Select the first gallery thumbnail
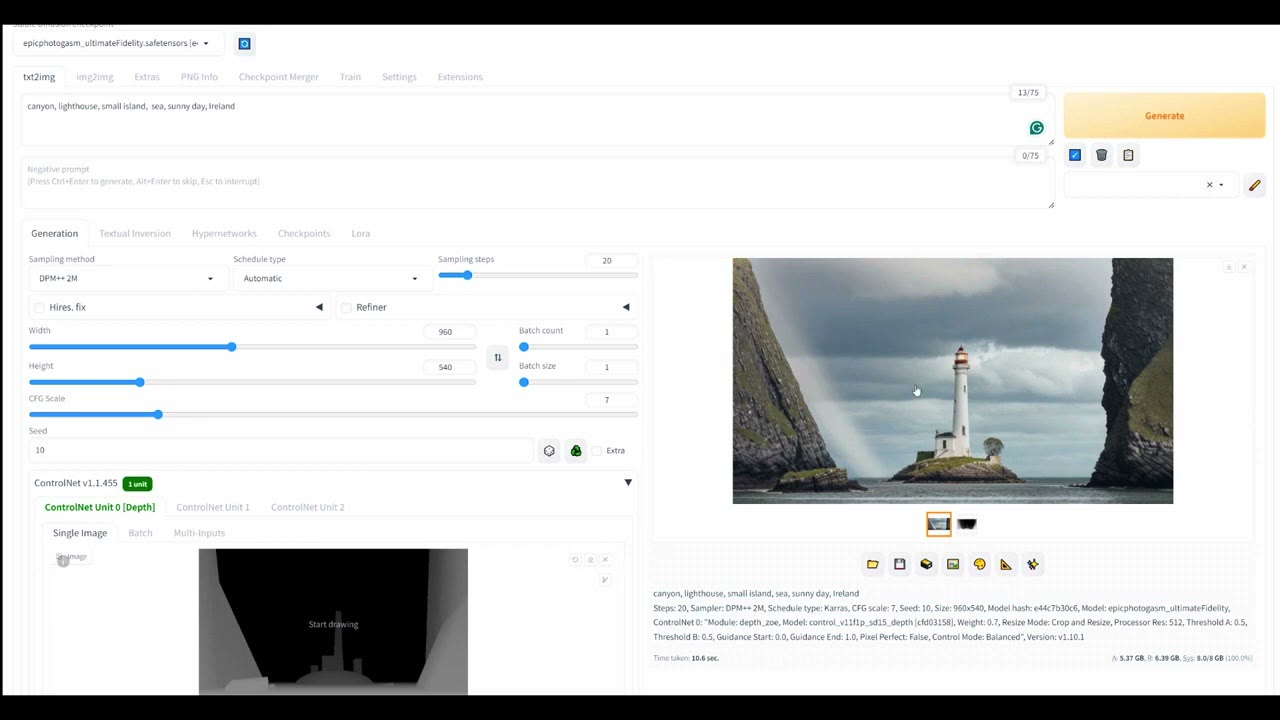The height and width of the screenshot is (720, 1280). coord(939,524)
